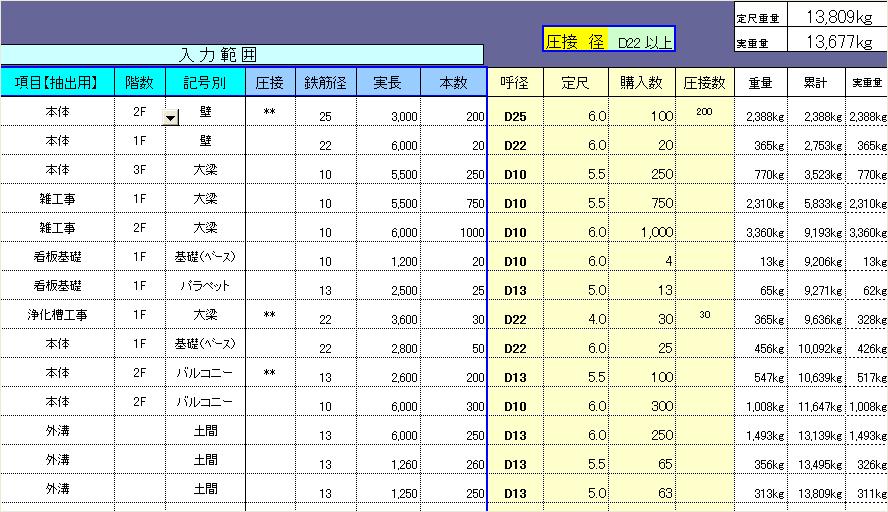Screen dimensions: 888x512
Task: Click the 入力範囲 title bar cell
Action: pos(242,55)
